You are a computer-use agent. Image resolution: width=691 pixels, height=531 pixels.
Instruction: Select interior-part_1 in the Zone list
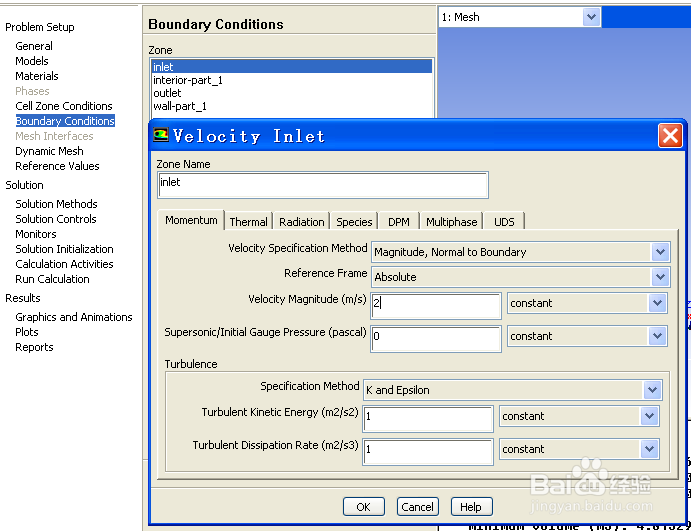point(291,80)
